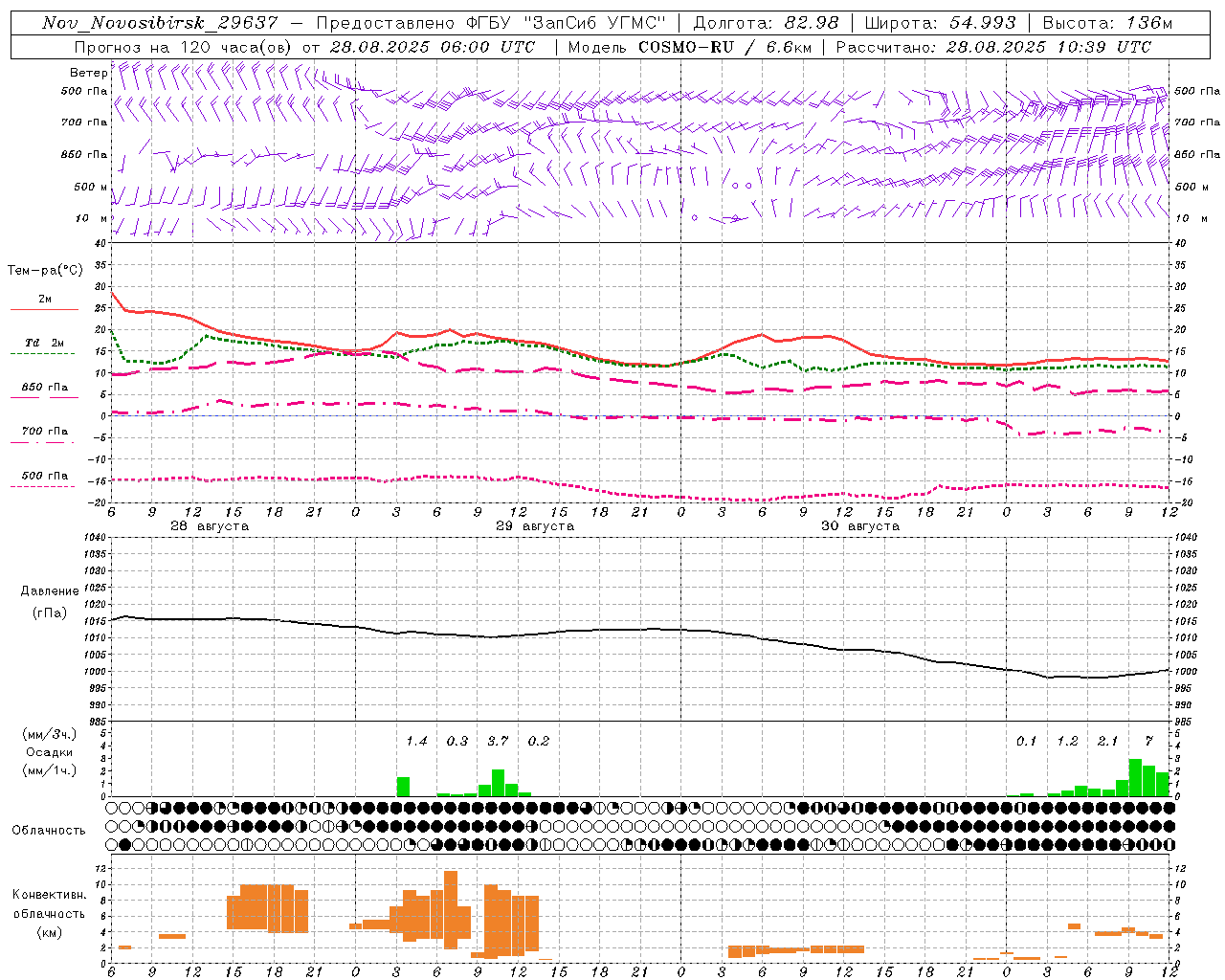
Task: Click the "Осадки" precipitation label
Action: [50, 752]
